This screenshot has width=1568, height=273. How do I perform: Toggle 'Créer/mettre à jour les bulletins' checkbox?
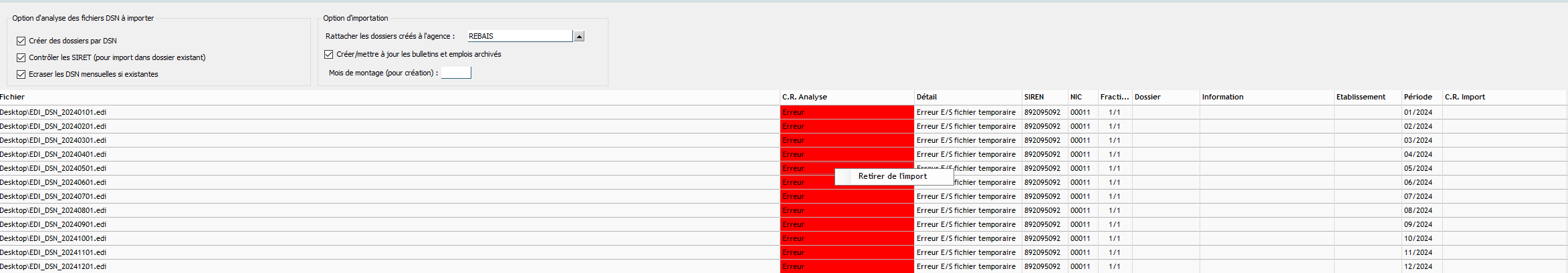(329, 54)
